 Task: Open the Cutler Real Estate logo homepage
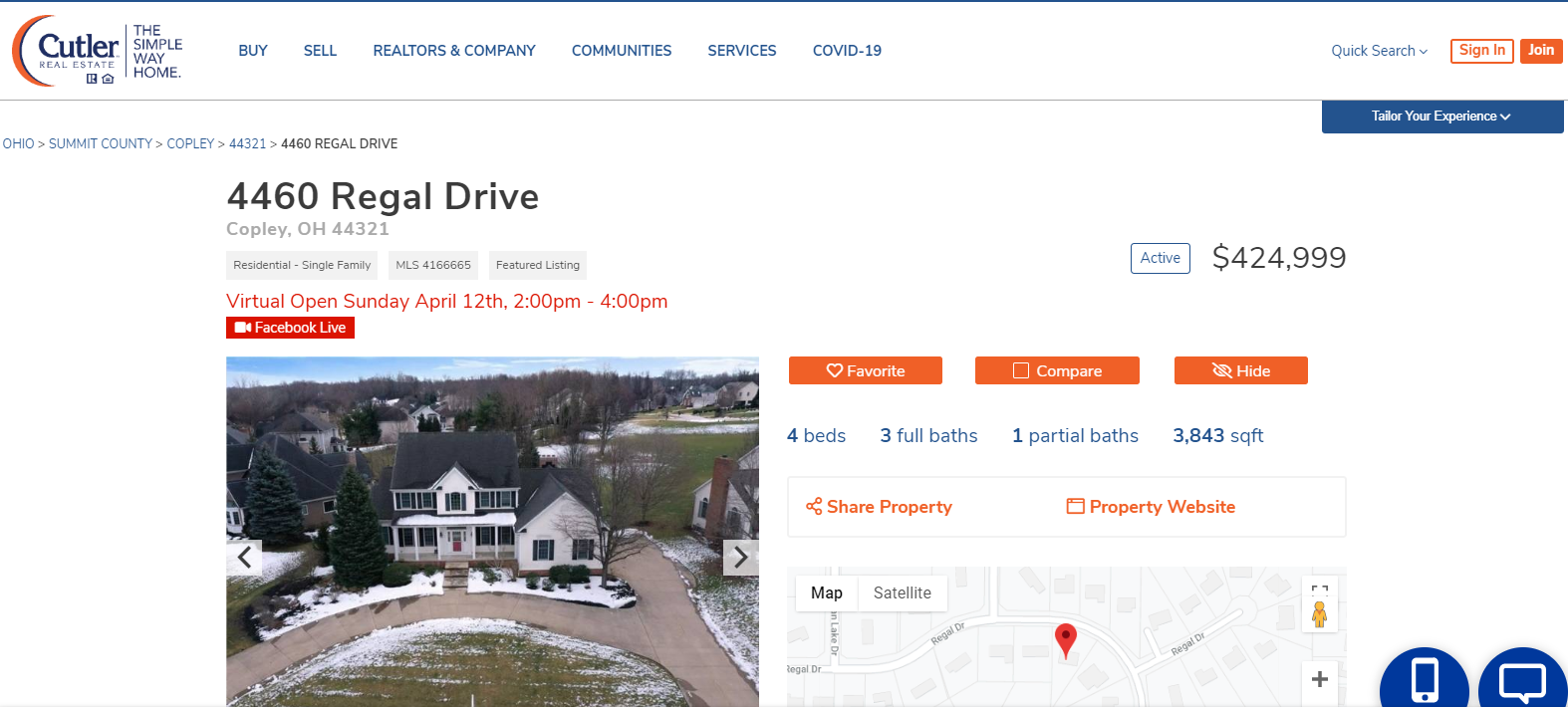click(x=98, y=51)
